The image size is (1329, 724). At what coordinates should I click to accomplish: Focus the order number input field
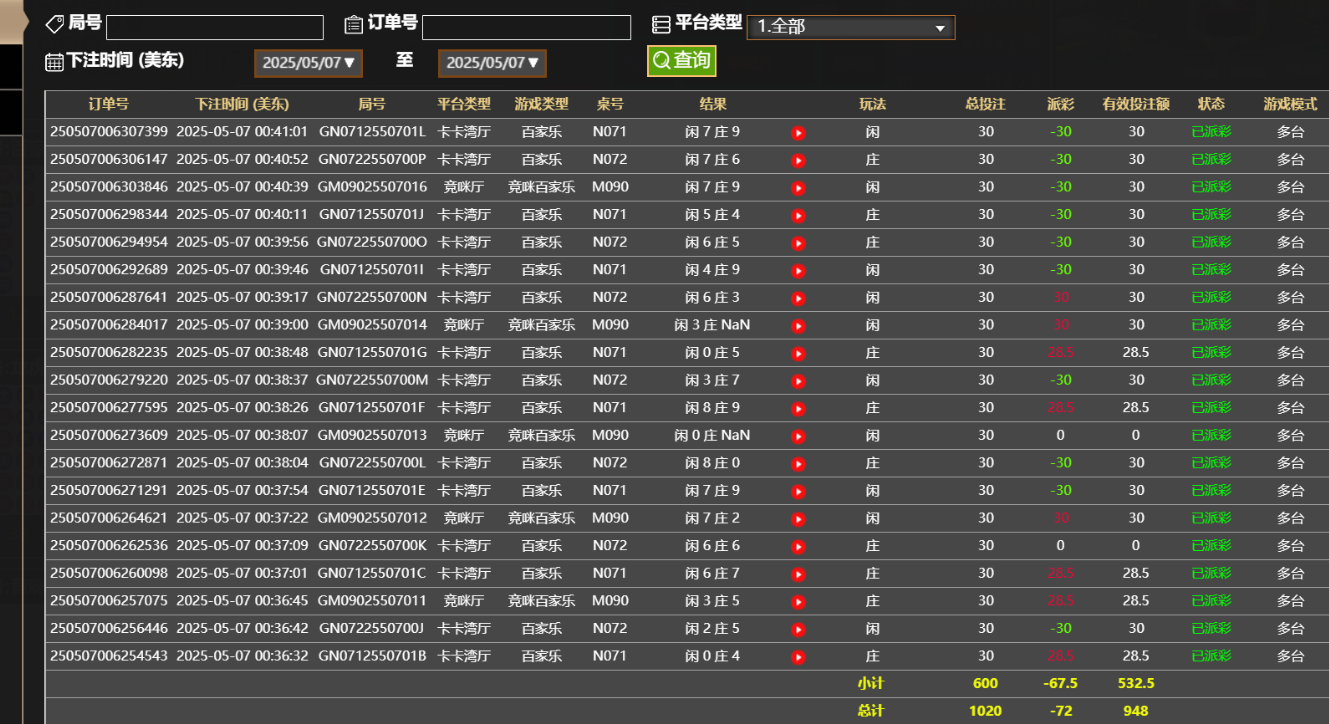(x=526, y=27)
